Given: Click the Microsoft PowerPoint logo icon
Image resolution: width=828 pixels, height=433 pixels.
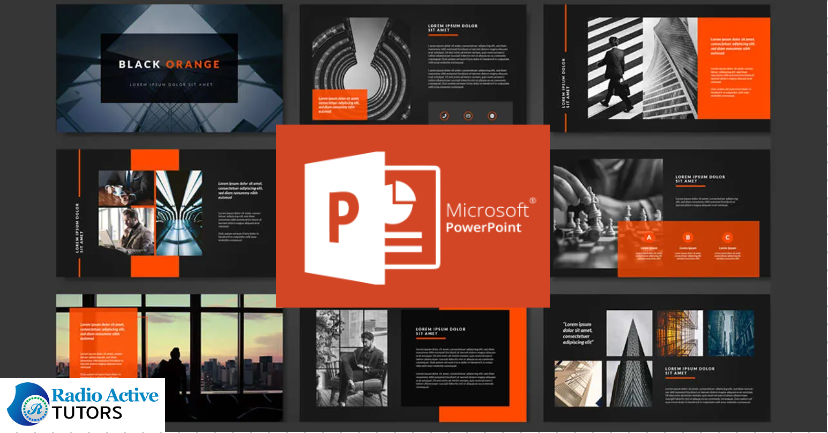Looking at the screenshot, I should point(372,218).
